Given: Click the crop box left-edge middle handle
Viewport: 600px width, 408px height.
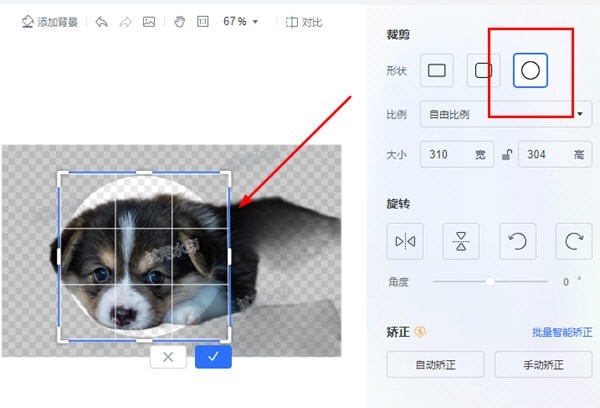Looking at the screenshot, I should (x=59, y=256).
